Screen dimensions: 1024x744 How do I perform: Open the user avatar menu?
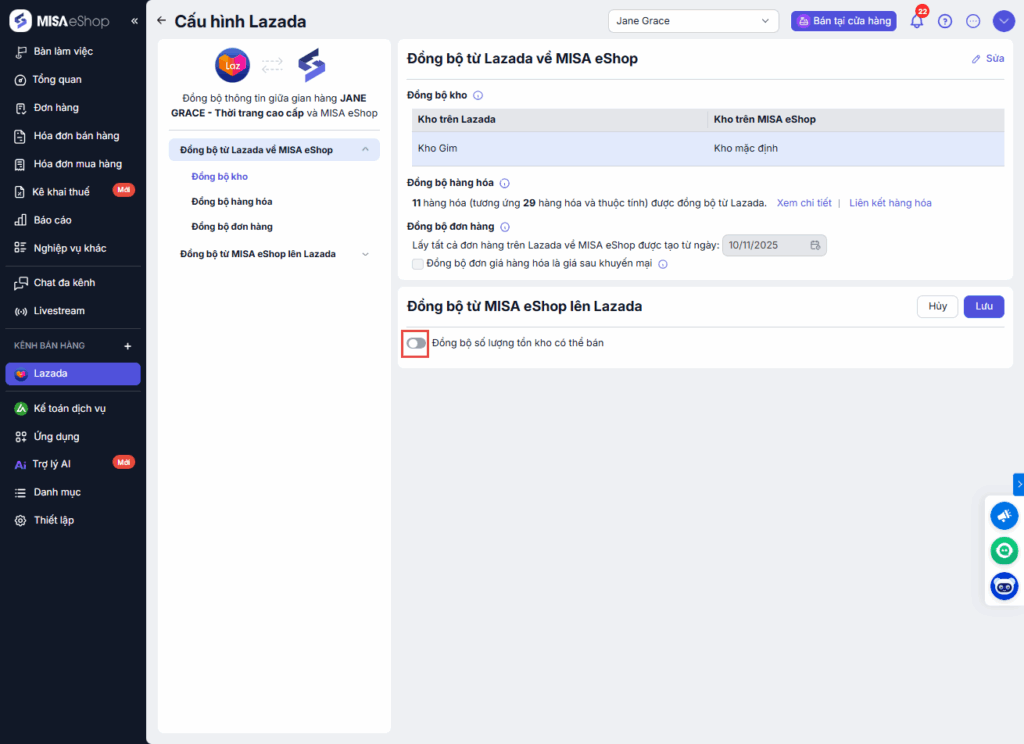[1004, 21]
